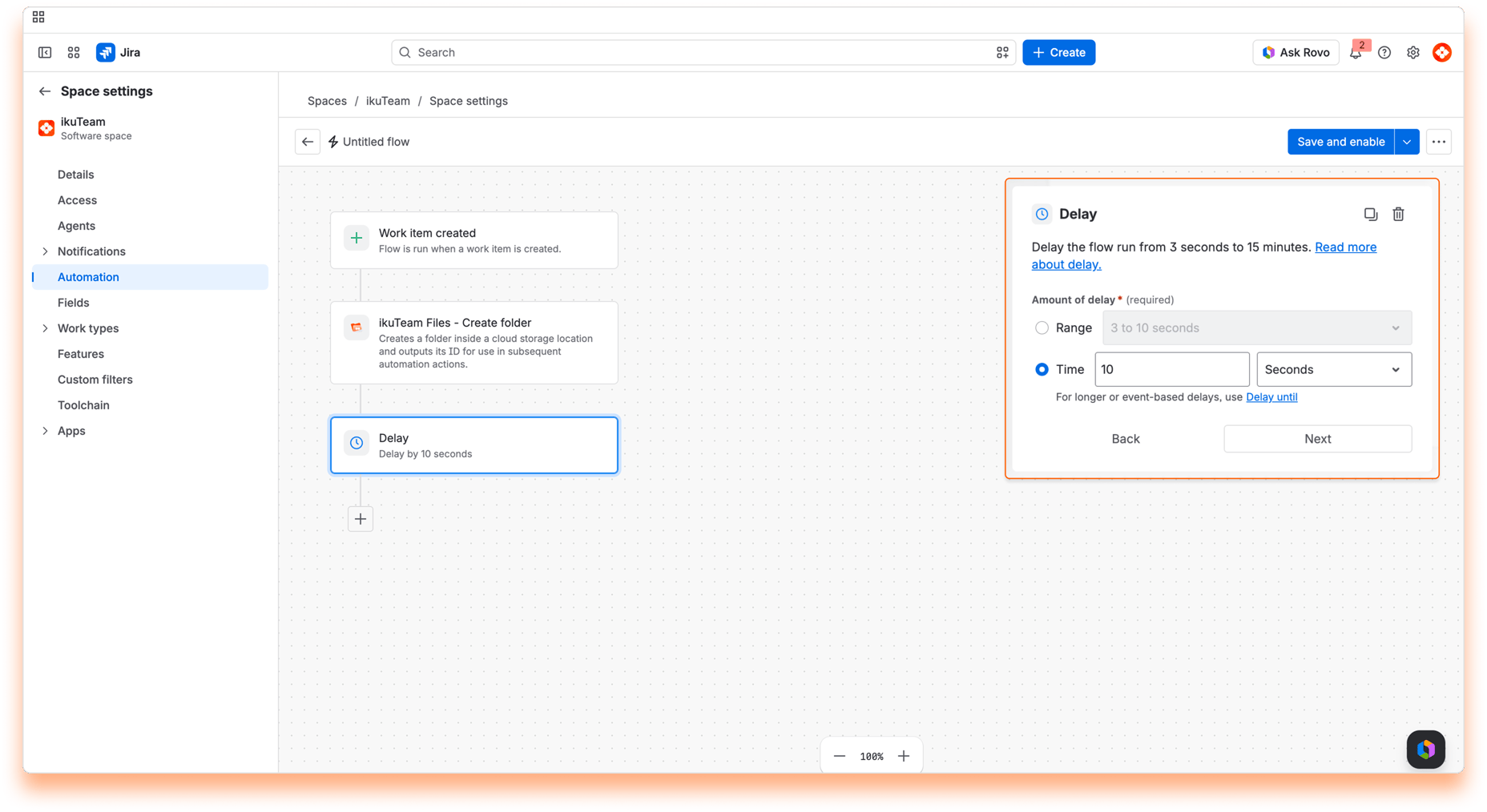The height and width of the screenshot is (812, 1487).
Task: Click the delay time input field
Action: click(1171, 369)
